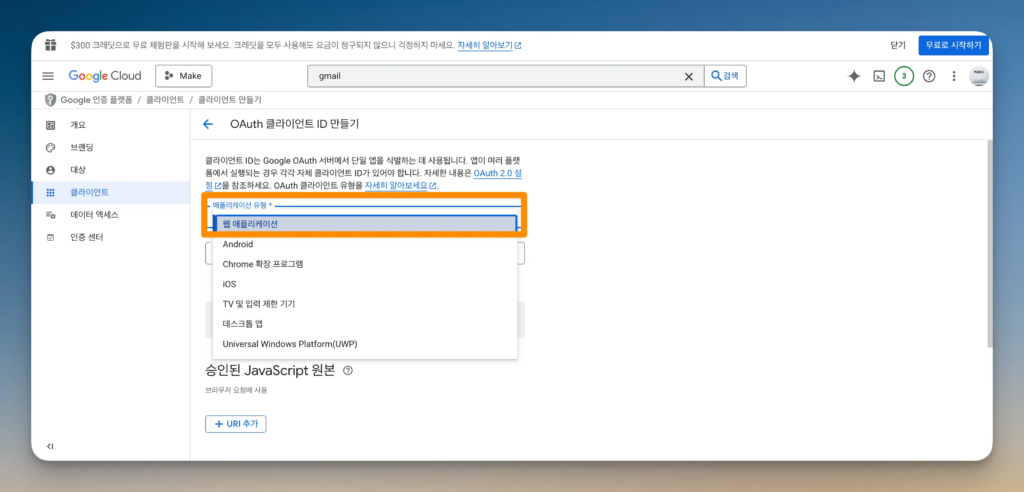Click the 개요 dashboard icon
This screenshot has height=492, width=1024.
(50, 125)
